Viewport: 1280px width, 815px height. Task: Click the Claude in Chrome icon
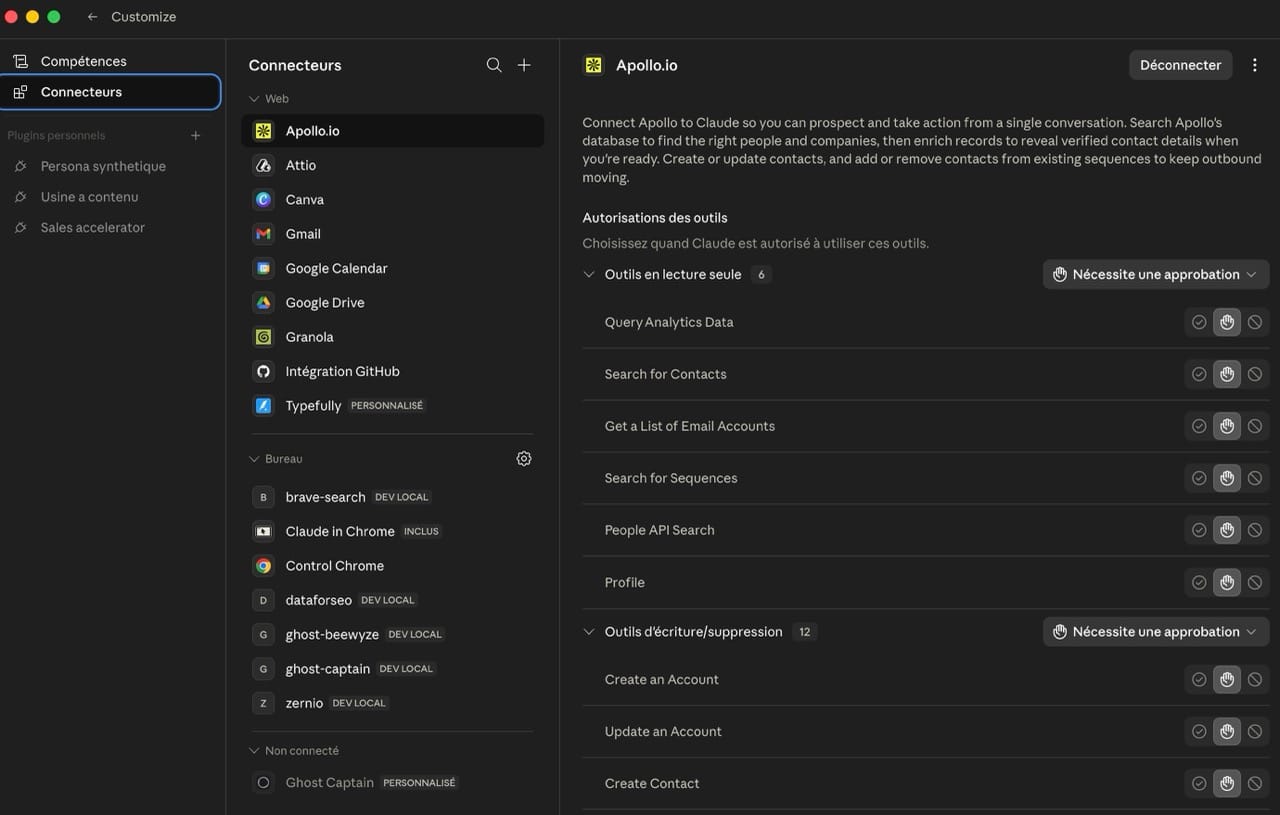[x=263, y=532]
